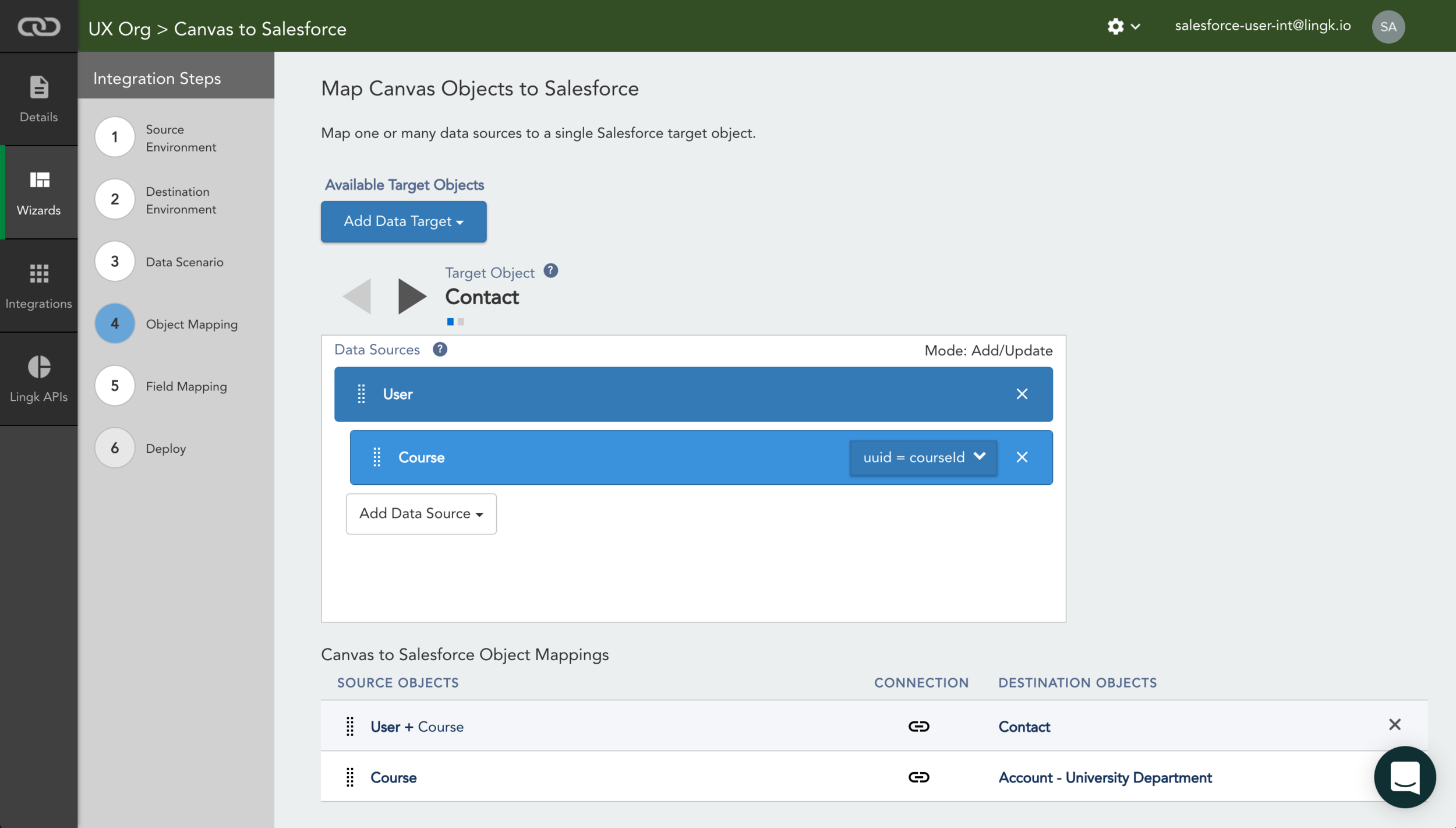
Task: Select the second target pagination dot
Action: click(x=461, y=322)
